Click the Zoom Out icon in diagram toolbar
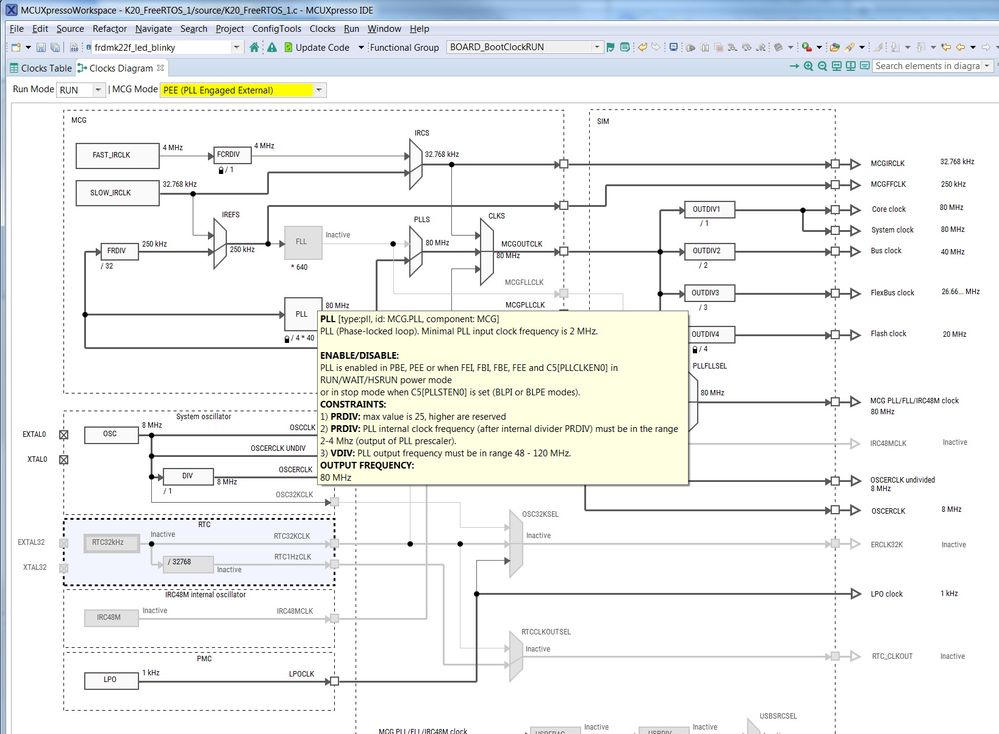 click(822, 66)
